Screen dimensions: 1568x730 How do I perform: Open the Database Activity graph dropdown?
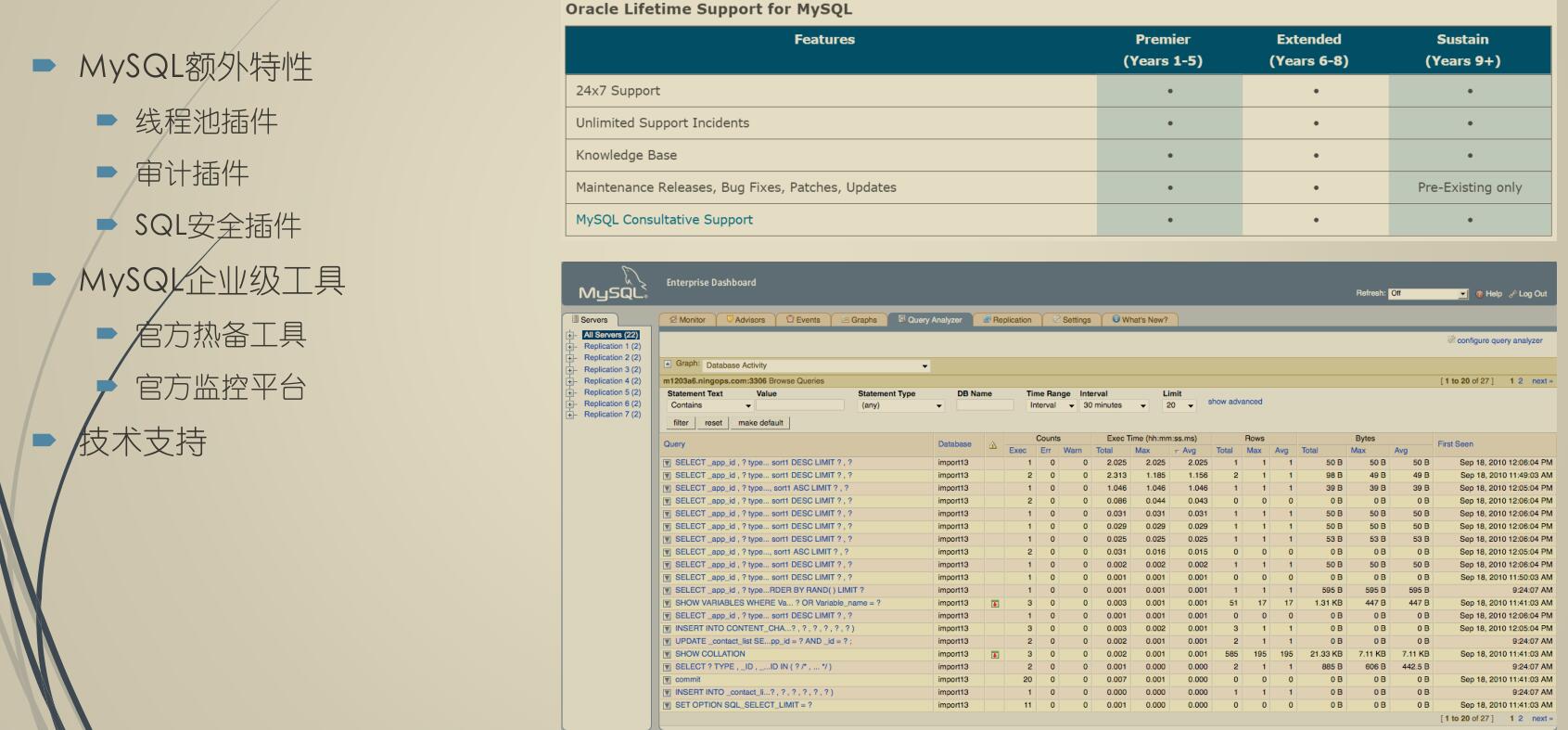(x=816, y=365)
